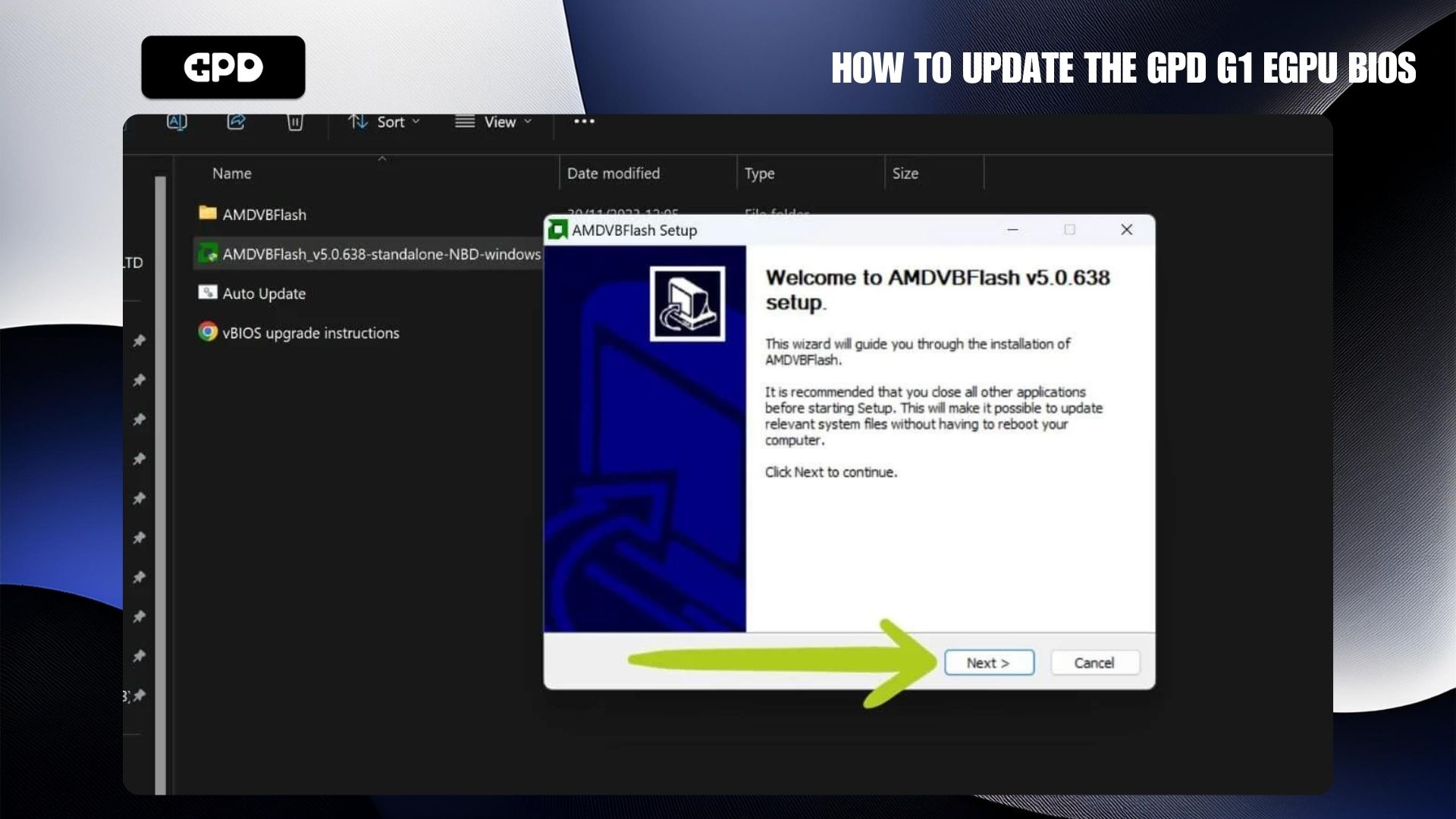Screen dimensions: 1456x819
Task: Click the Type column header
Action: pos(759,174)
